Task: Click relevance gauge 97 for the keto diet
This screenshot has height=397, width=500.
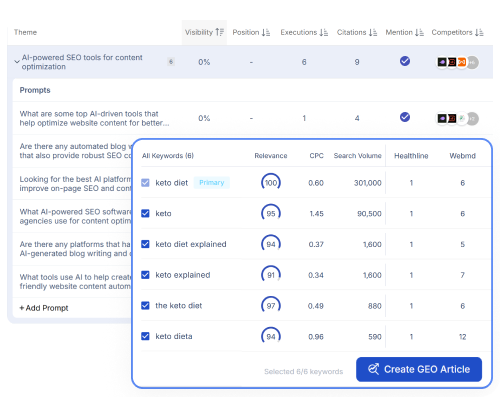Action: tap(271, 306)
